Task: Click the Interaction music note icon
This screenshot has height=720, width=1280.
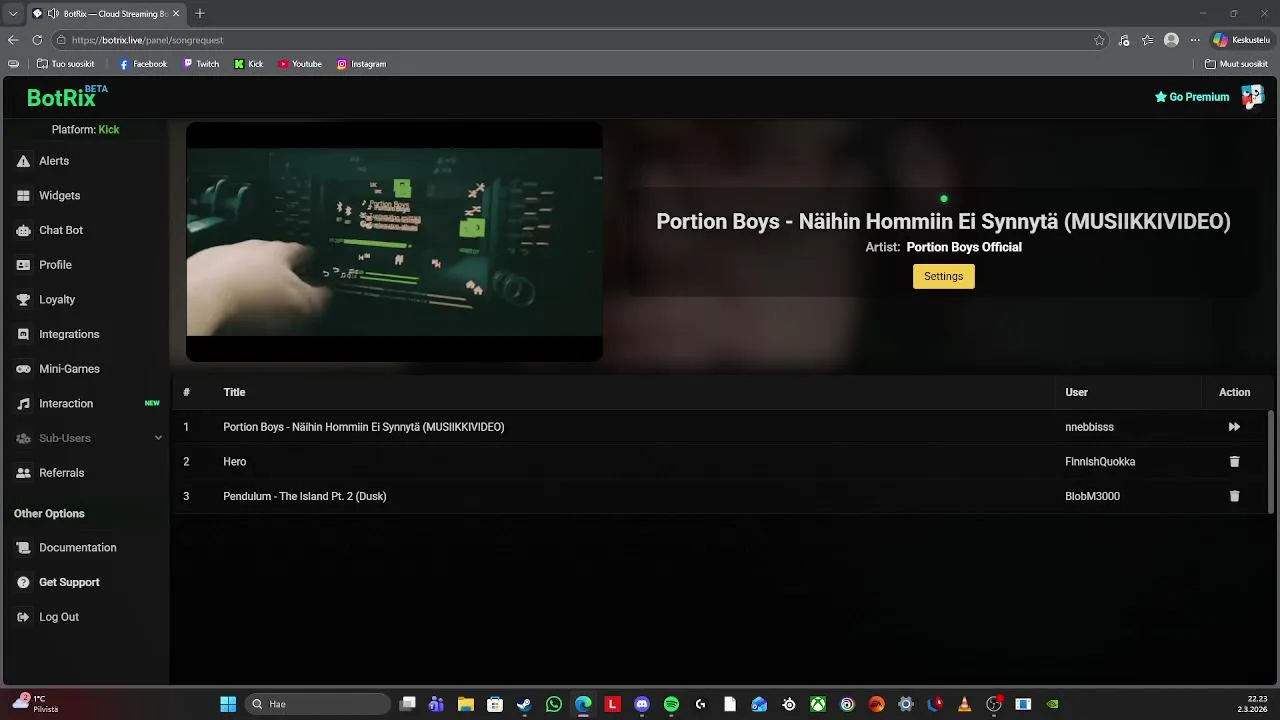Action: tap(23, 404)
